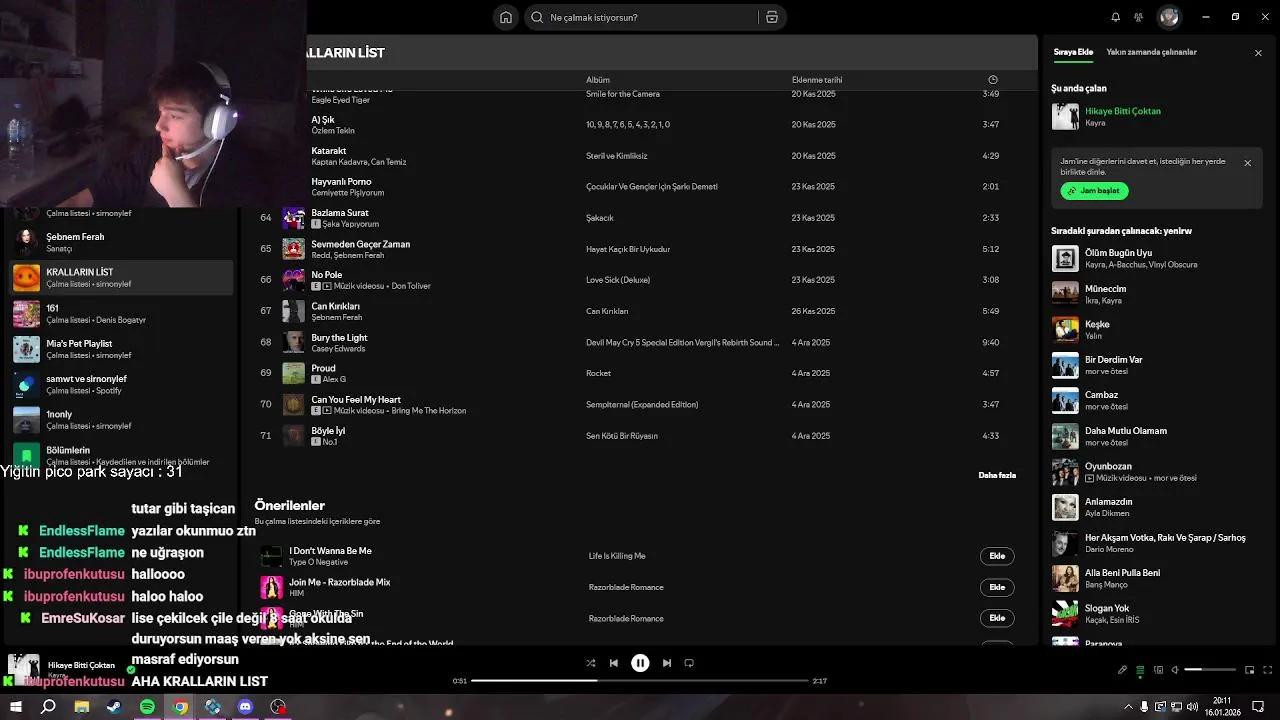Sort by 'Albüm' column header
This screenshot has height=720, width=1280.
[x=598, y=80]
